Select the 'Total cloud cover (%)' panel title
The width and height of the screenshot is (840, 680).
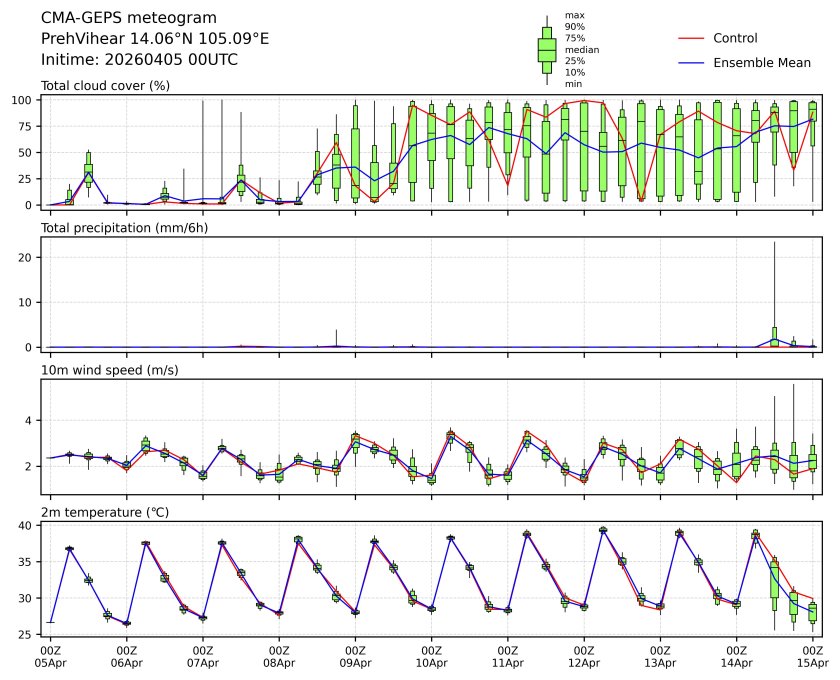tap(105, 86)
